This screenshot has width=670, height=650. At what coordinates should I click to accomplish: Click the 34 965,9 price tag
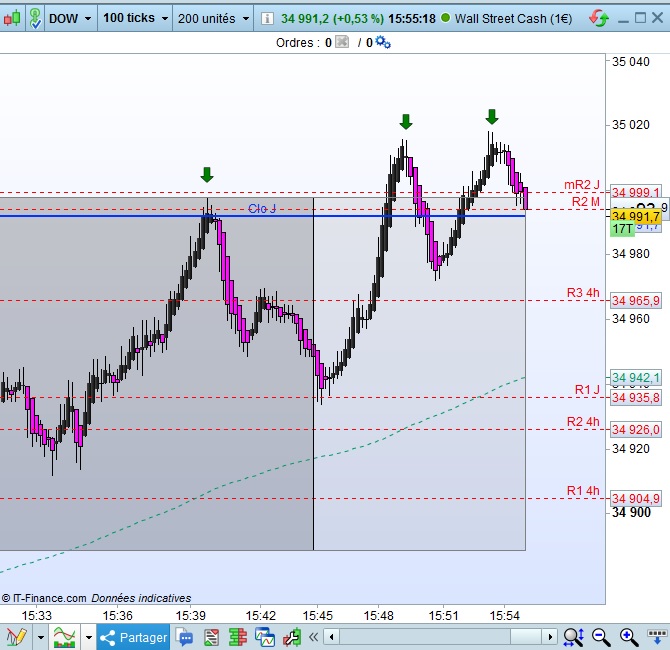click(x=635, y=300)
